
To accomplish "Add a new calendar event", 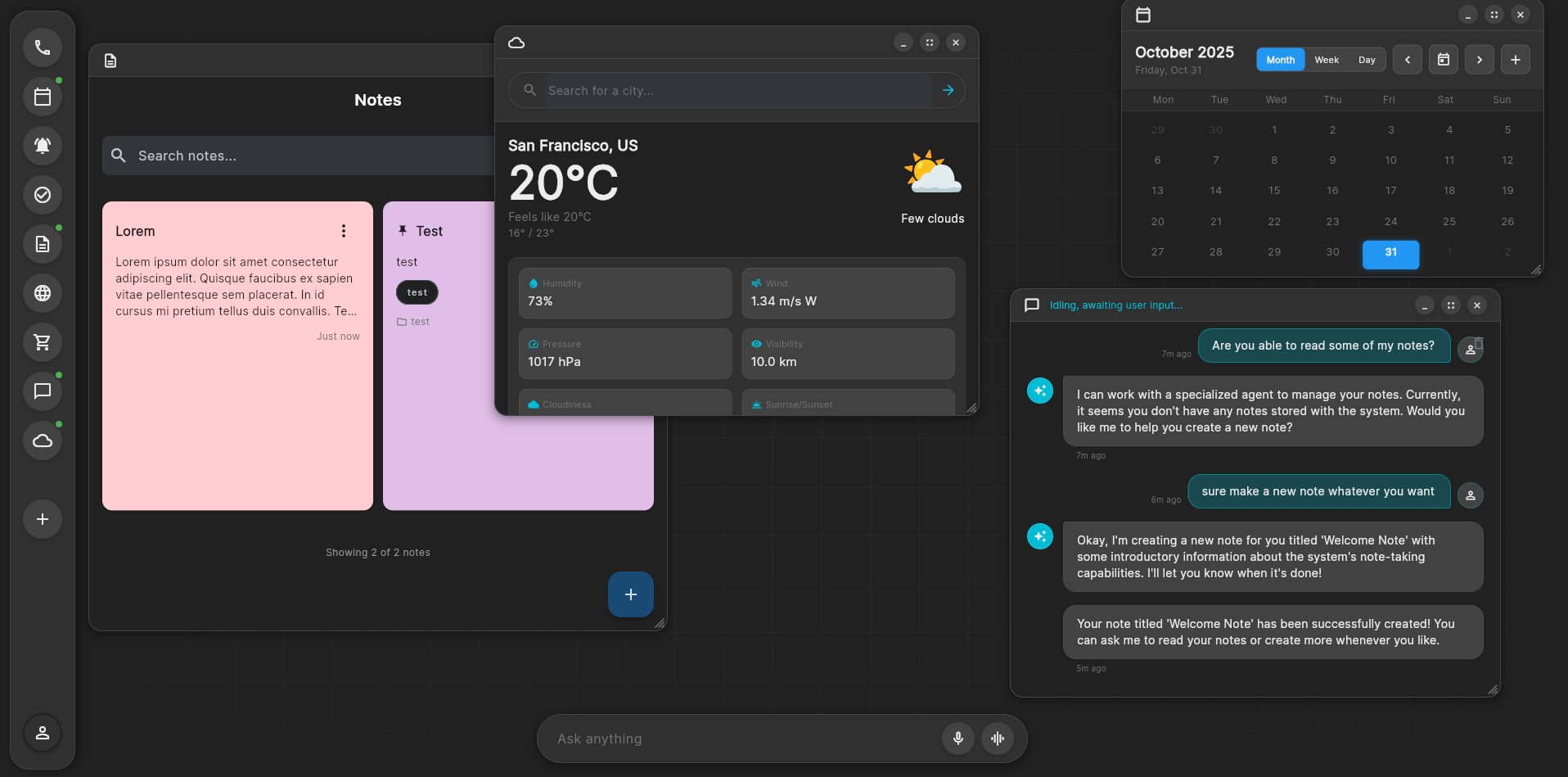I will coord(1516,60).
